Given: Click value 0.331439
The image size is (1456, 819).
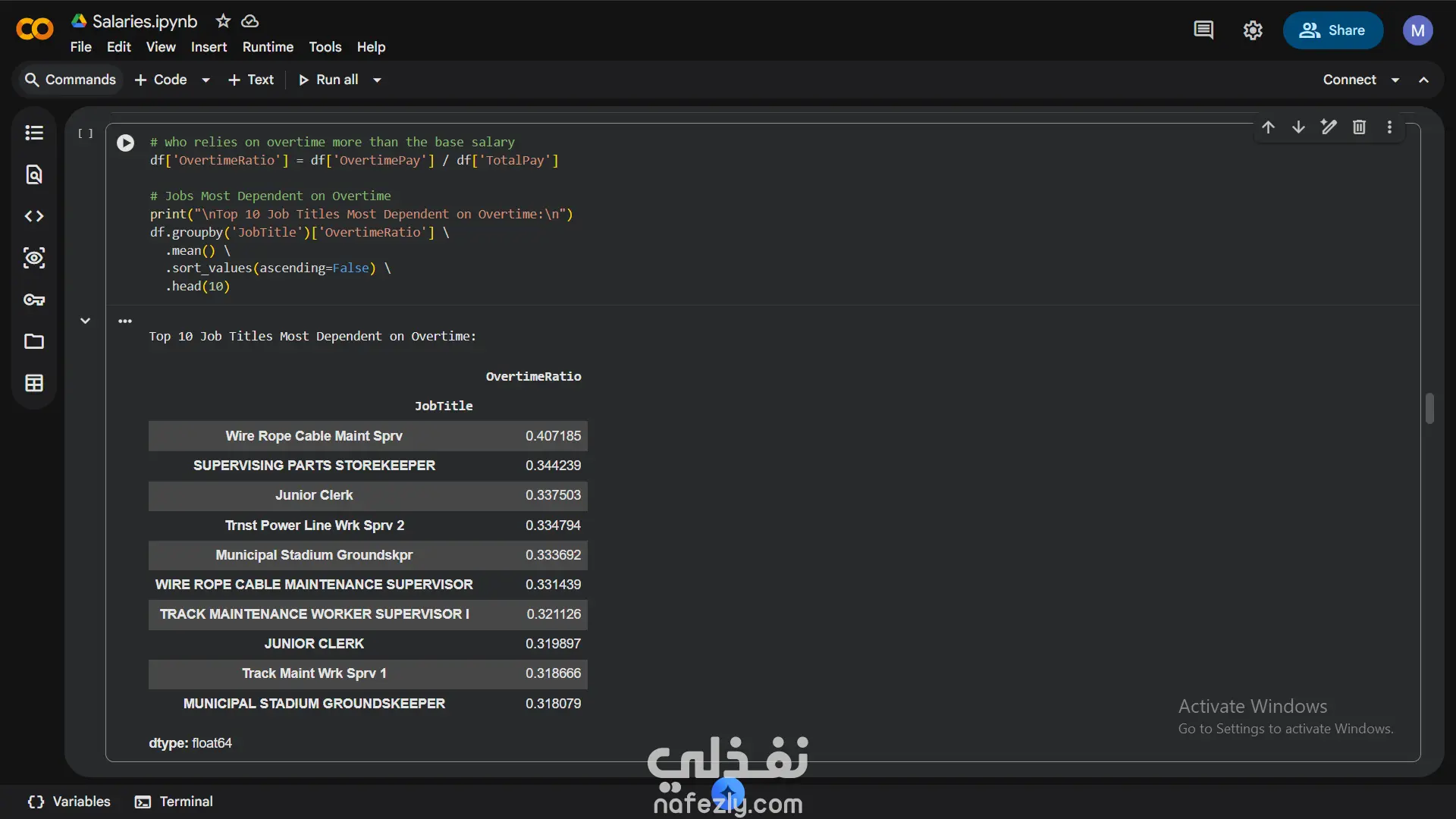Looking at the screenshot, I should click(x=553, y=585).
